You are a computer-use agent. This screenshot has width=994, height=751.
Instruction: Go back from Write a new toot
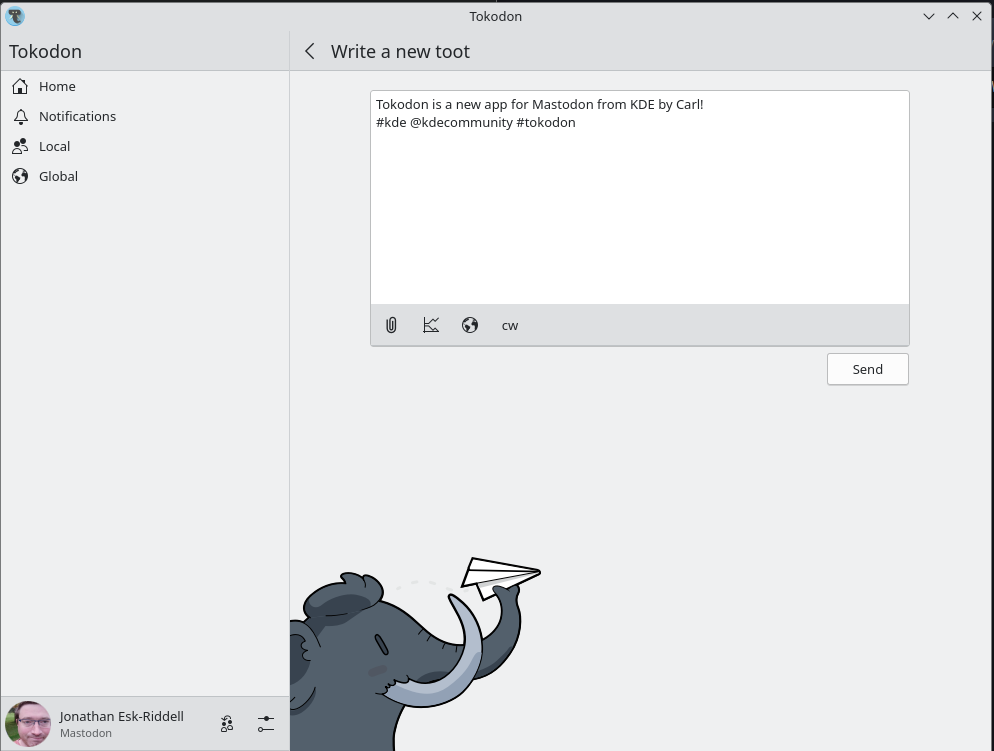click(309, 51)
